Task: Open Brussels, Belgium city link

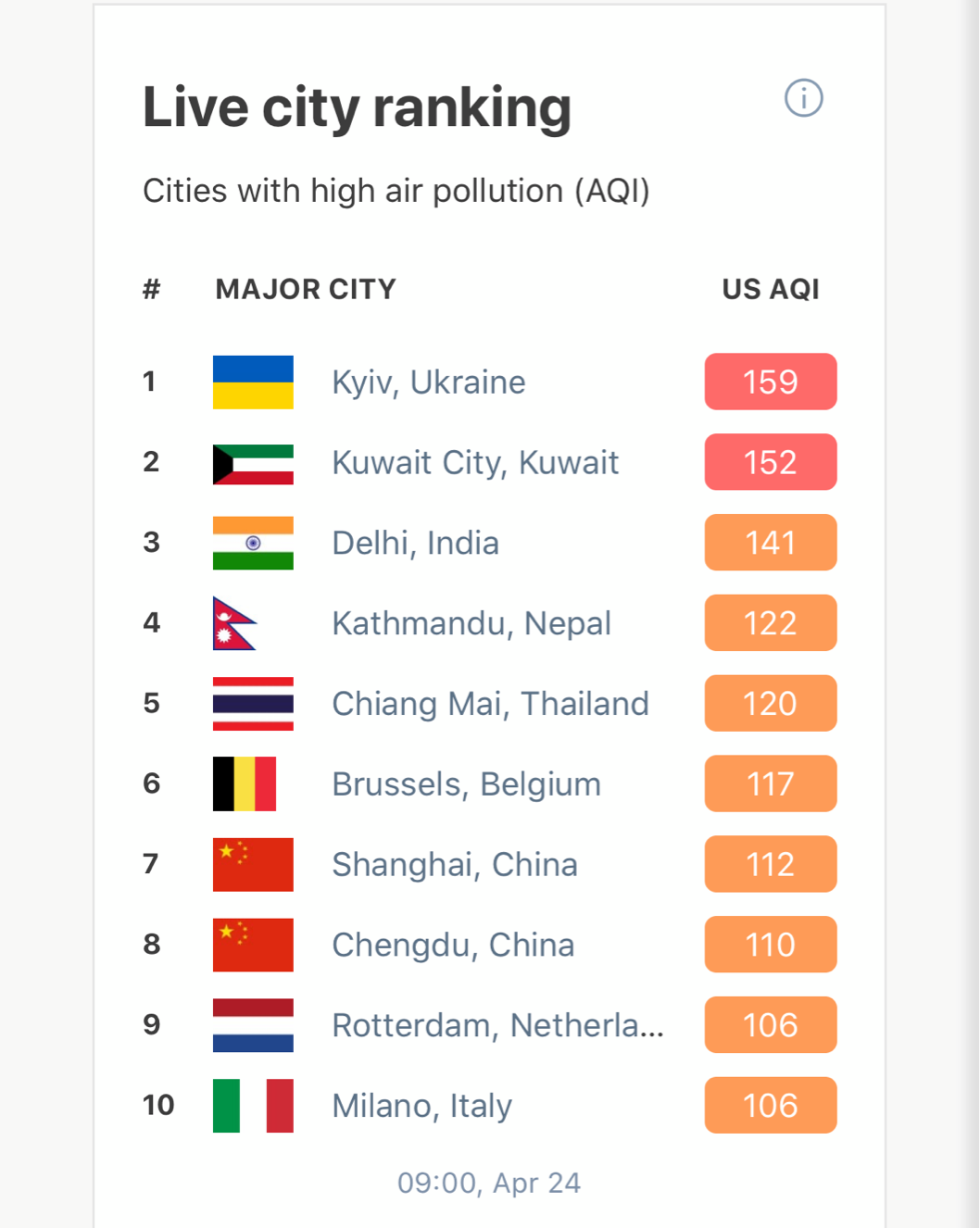Action: [467, 784]
